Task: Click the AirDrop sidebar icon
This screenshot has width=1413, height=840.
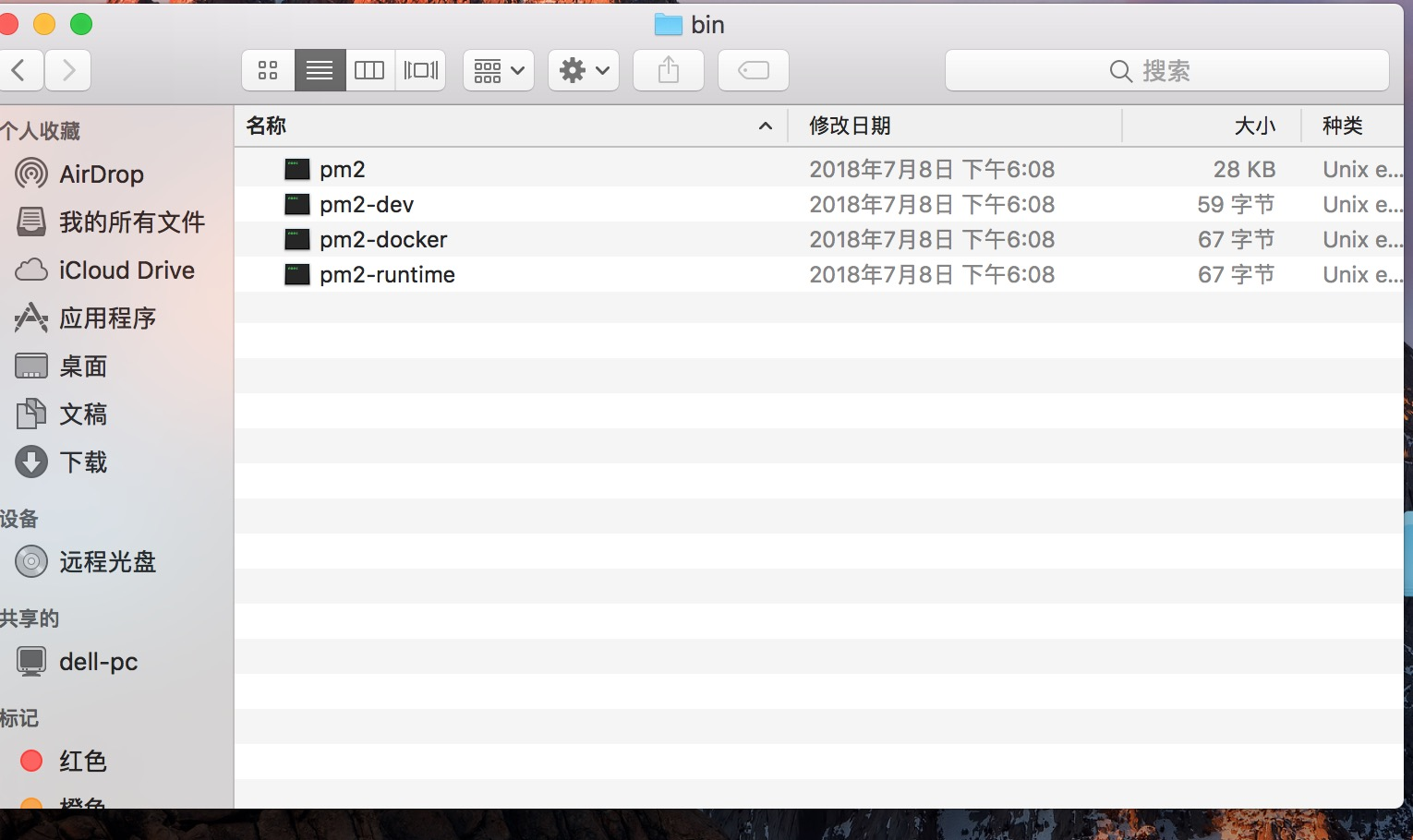Action: [30, 174]
